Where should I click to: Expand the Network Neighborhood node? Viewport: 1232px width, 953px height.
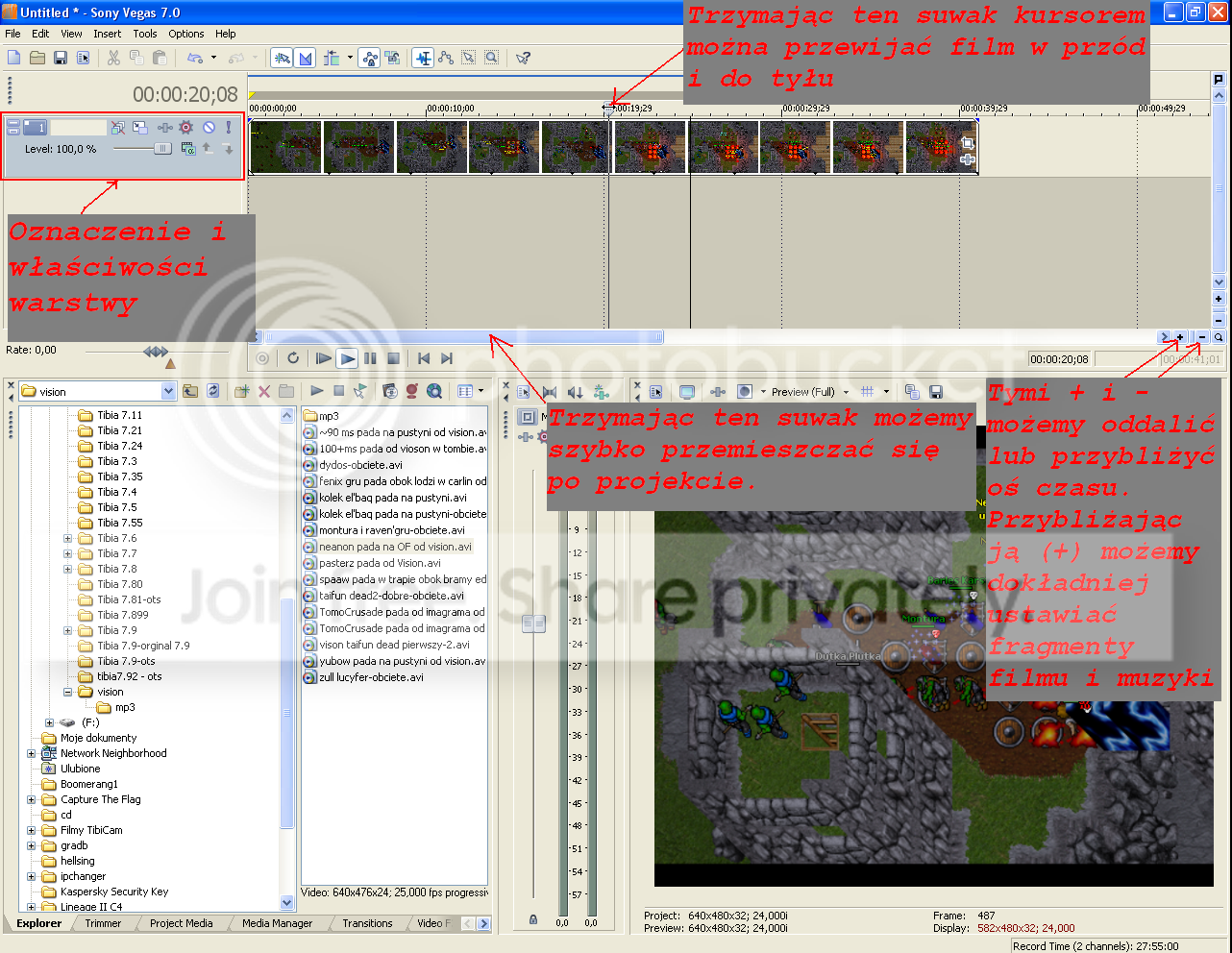32,753
